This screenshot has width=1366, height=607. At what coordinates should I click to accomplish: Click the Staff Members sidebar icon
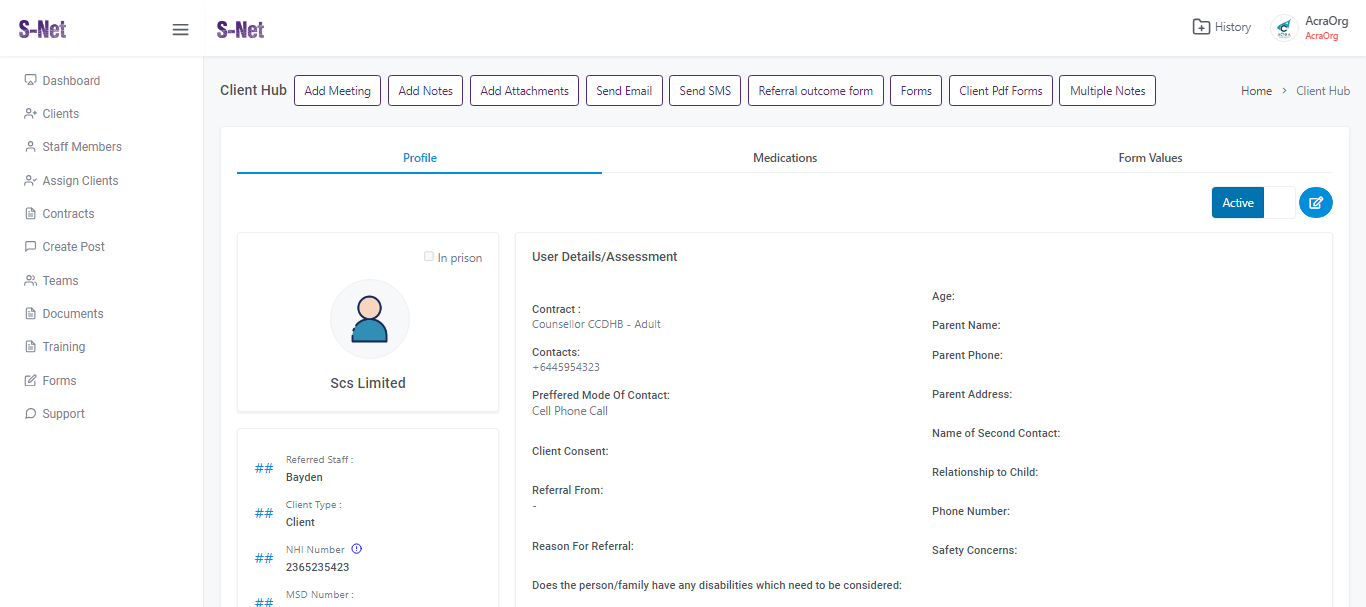click(31, 147)
